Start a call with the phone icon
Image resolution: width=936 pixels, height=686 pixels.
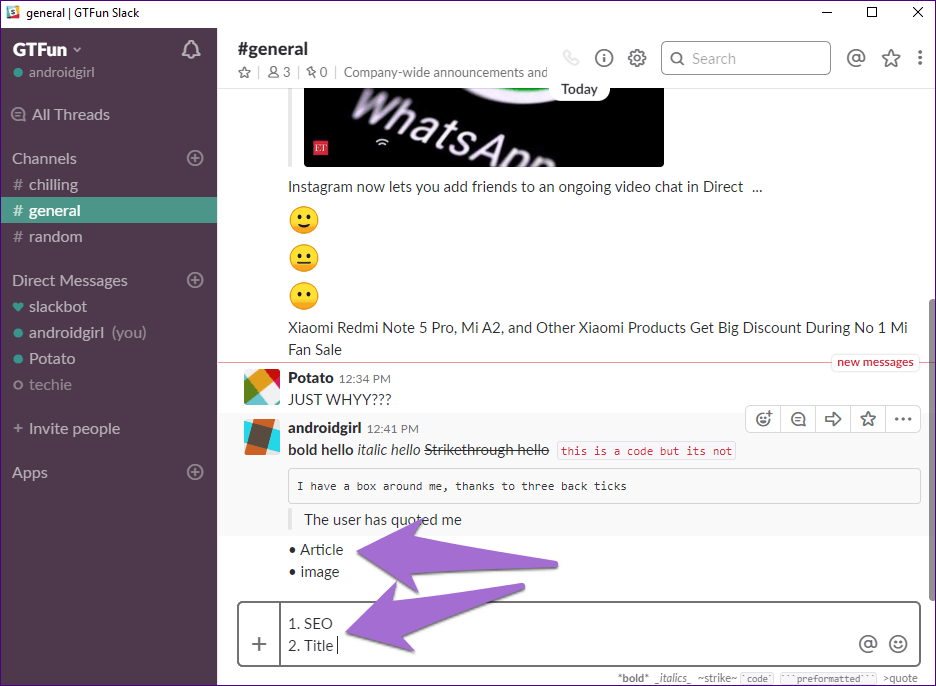tap(571, 58)
